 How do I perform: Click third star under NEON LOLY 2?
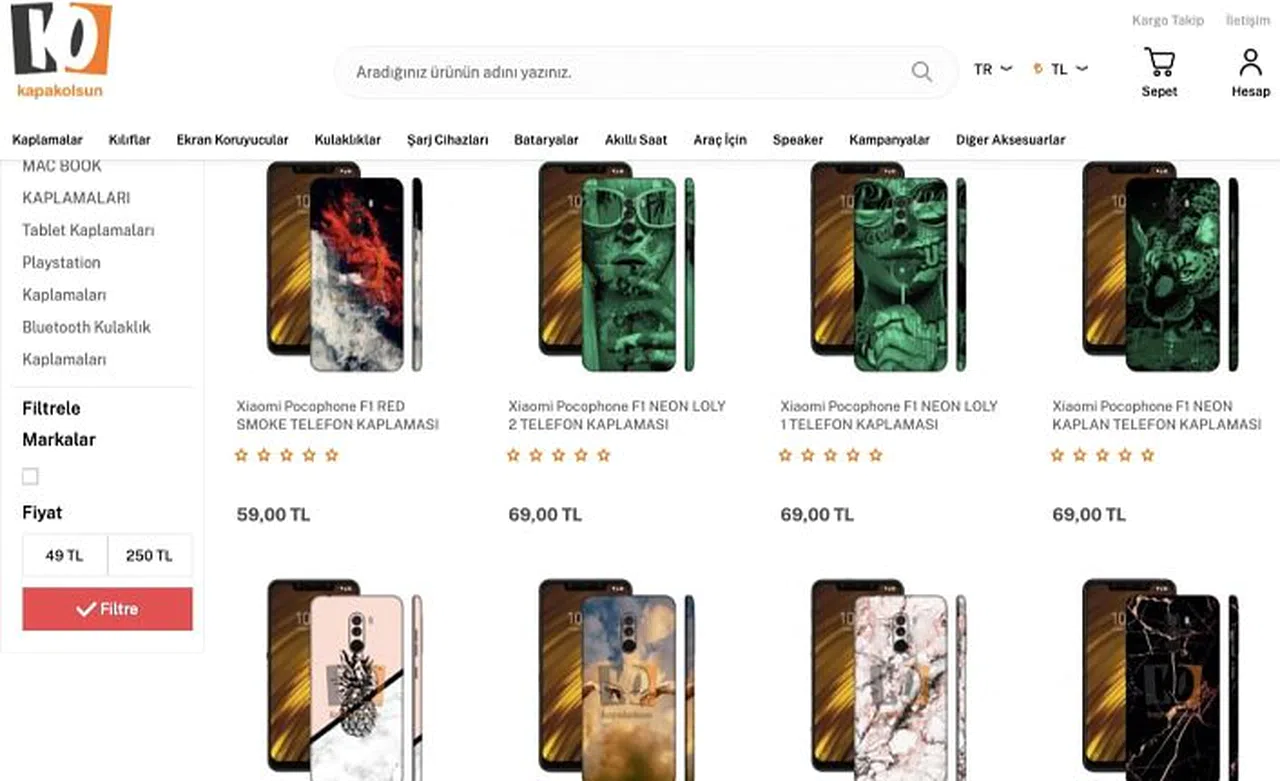click(558, 455)
